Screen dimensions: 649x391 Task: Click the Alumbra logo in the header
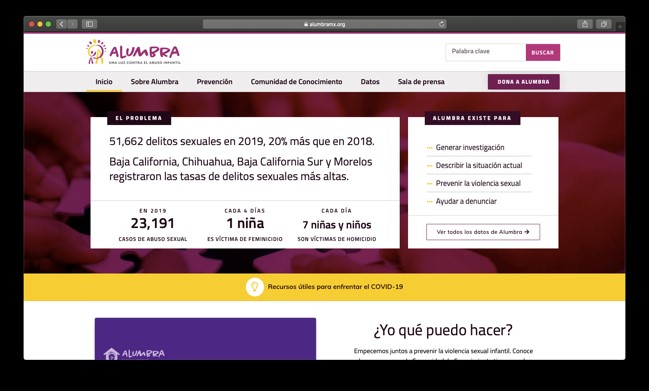pos(133,52)
